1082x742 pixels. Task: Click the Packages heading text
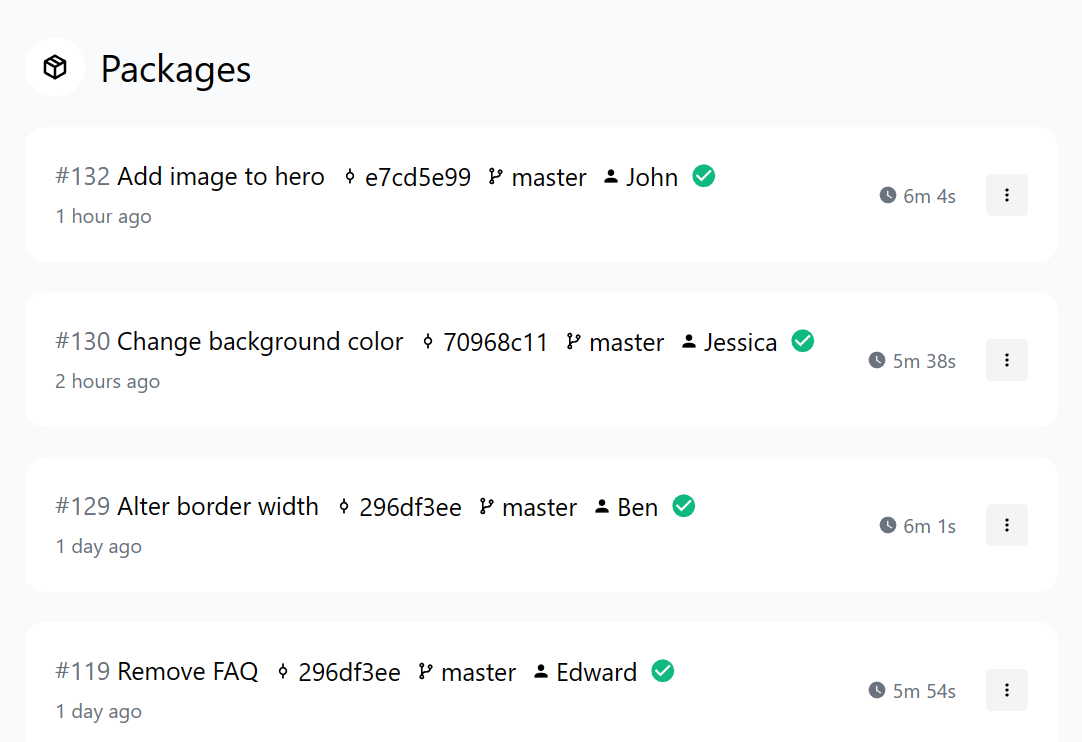click(x=176, y=69)
